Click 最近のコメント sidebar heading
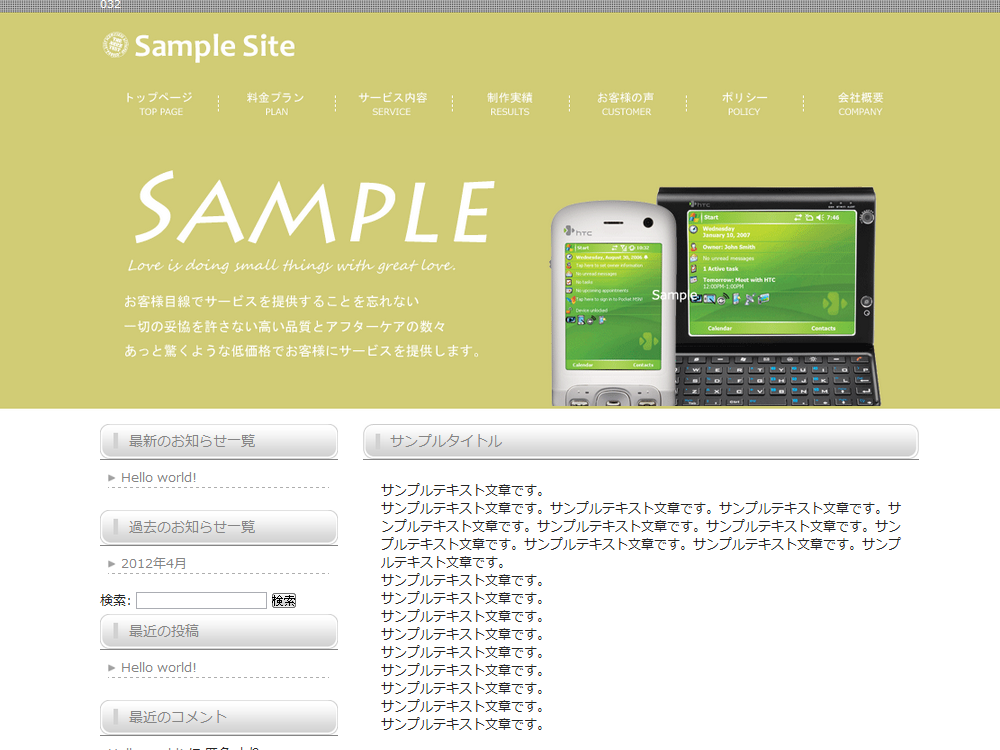This screenshot has width=1000, height=750. tap(219, 717)
